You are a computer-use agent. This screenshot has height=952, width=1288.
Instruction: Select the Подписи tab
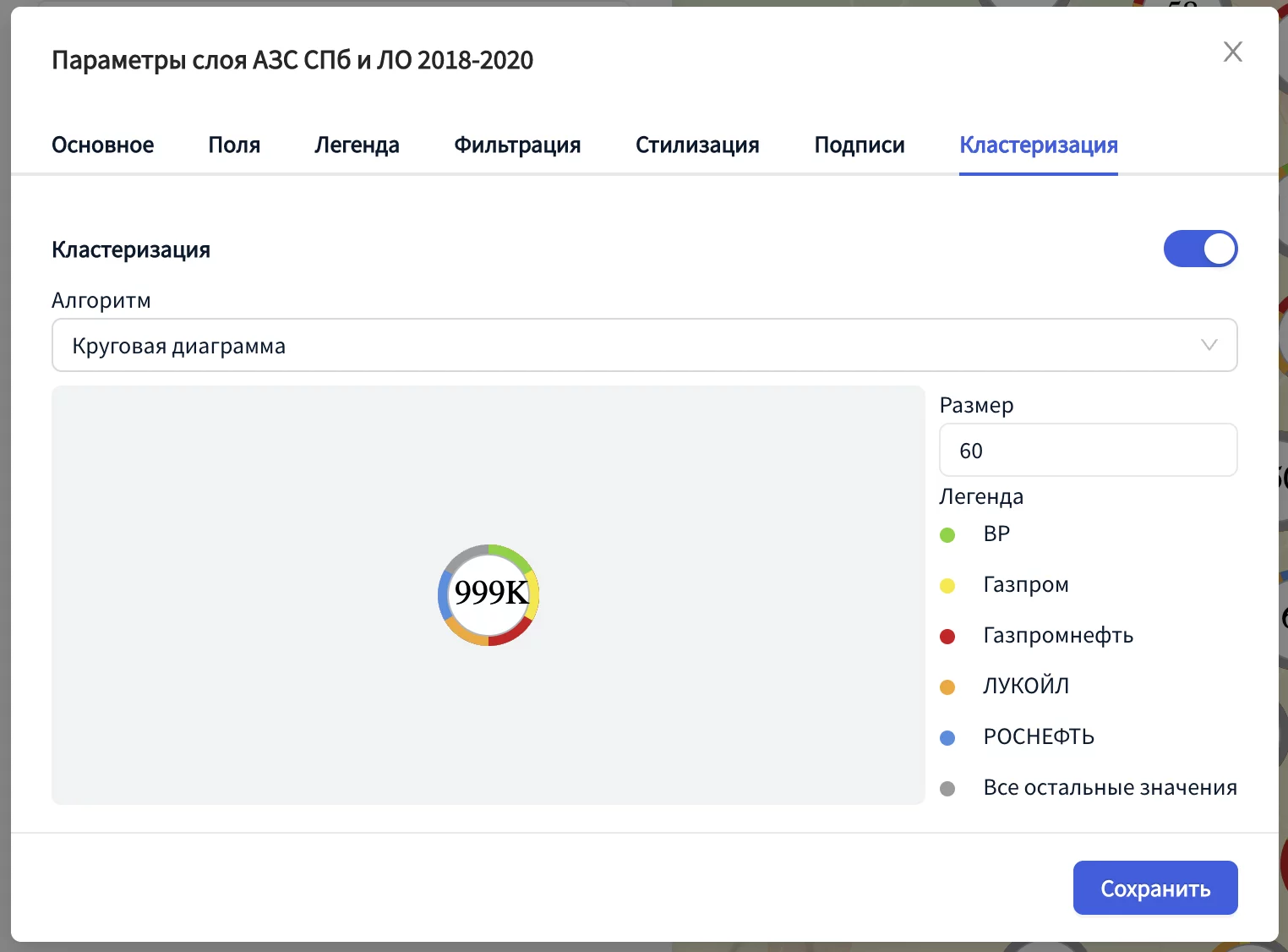(860, 145)
